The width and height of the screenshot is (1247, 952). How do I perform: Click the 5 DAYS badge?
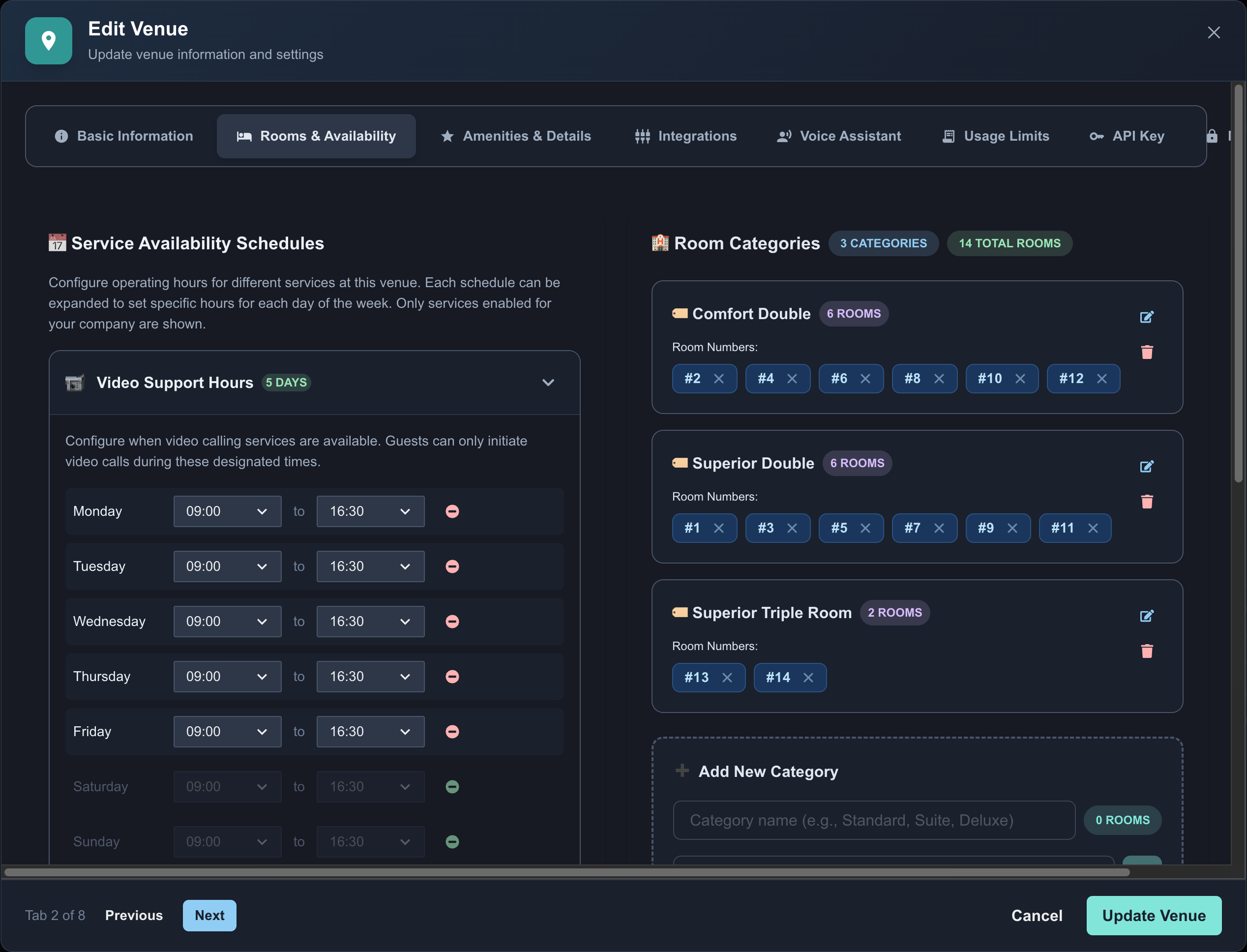point(286,383)
